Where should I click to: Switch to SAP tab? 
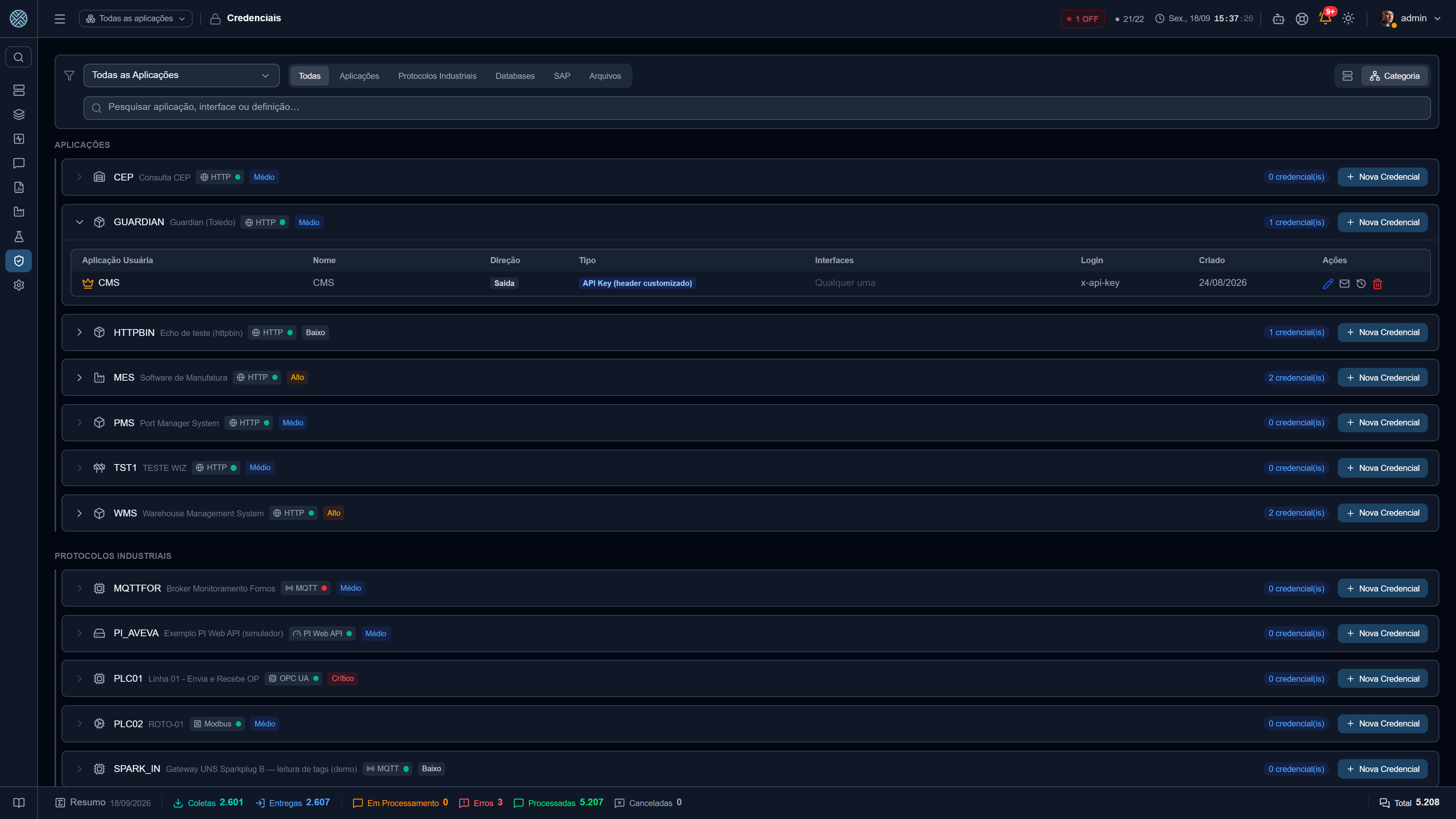562,76
